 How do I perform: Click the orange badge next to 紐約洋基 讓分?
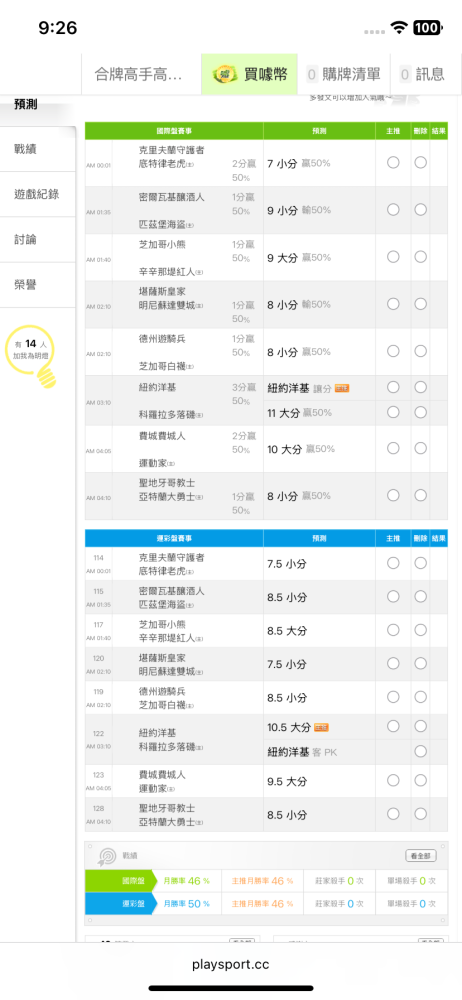point(342,388)
